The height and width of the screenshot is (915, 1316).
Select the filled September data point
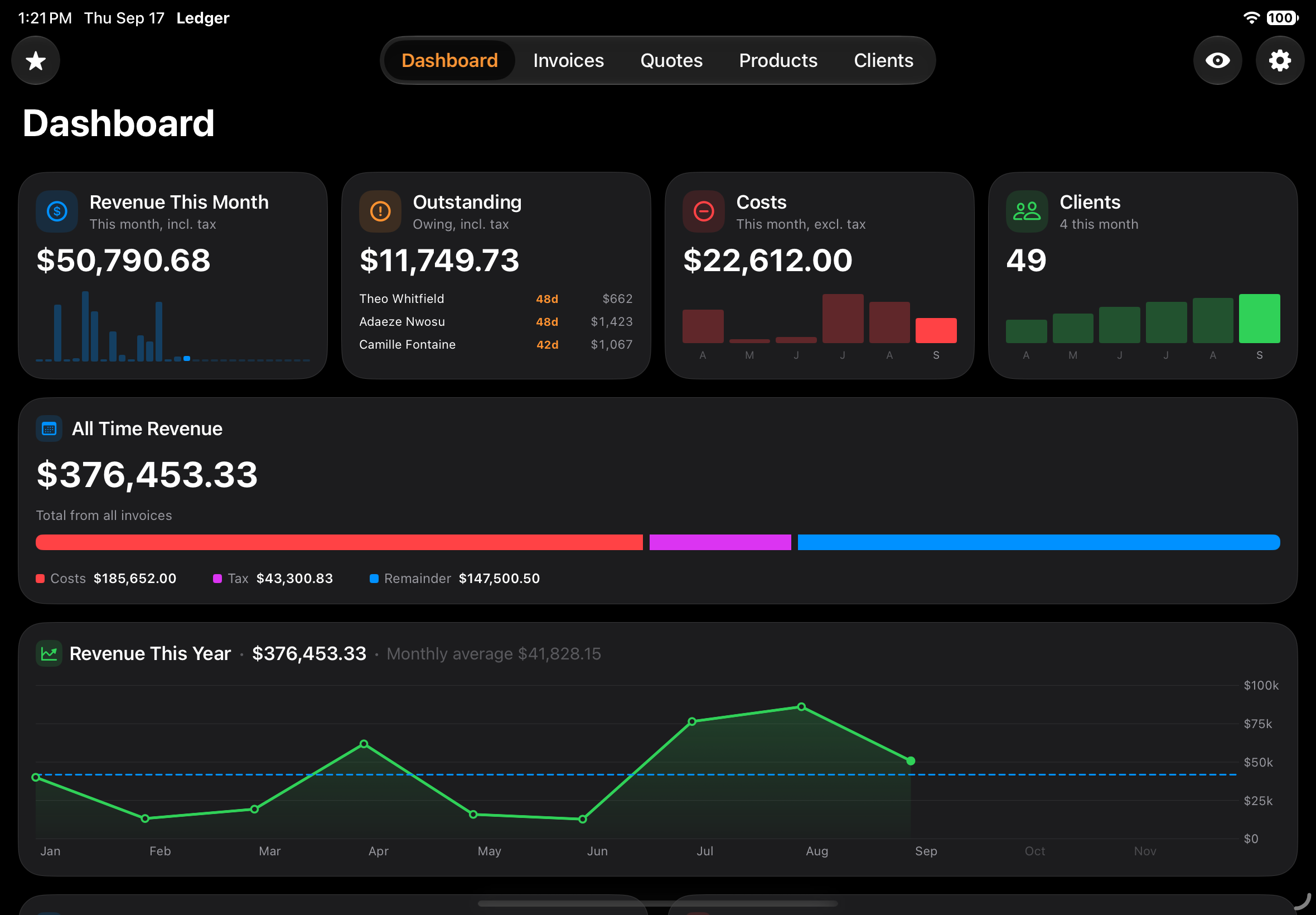click(911, 761)
